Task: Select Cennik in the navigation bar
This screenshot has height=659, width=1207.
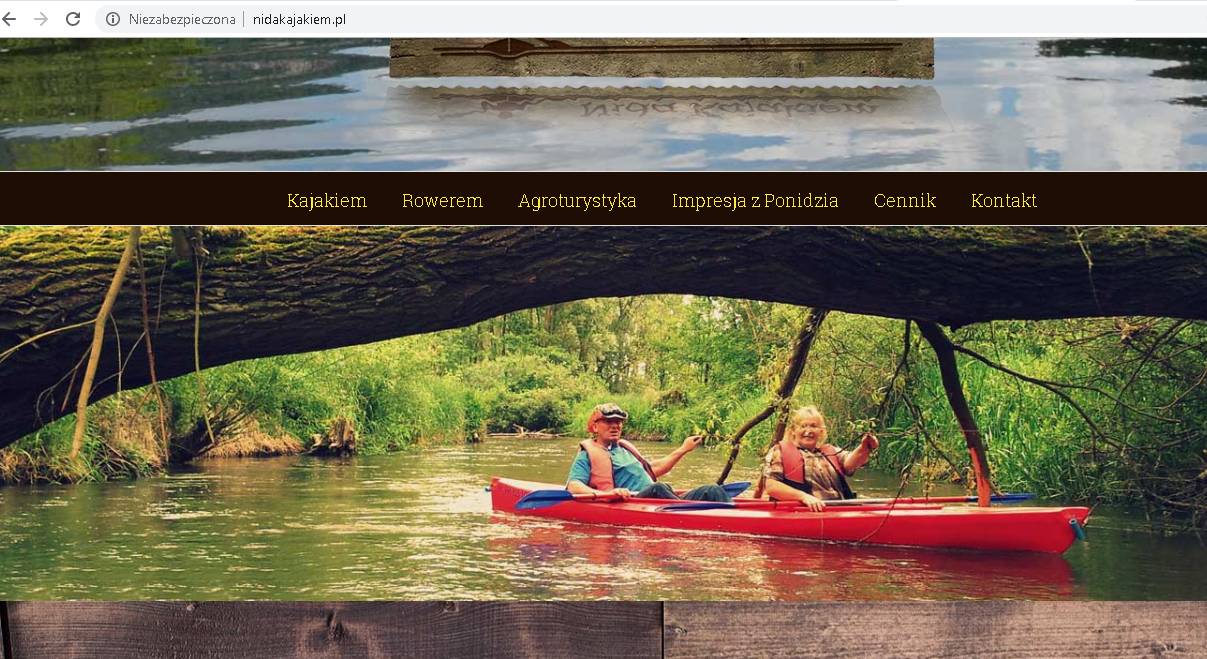Action: (905, 201)
